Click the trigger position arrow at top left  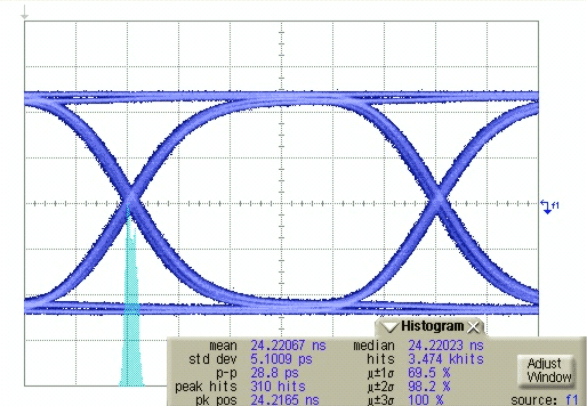tap(25, 12)
